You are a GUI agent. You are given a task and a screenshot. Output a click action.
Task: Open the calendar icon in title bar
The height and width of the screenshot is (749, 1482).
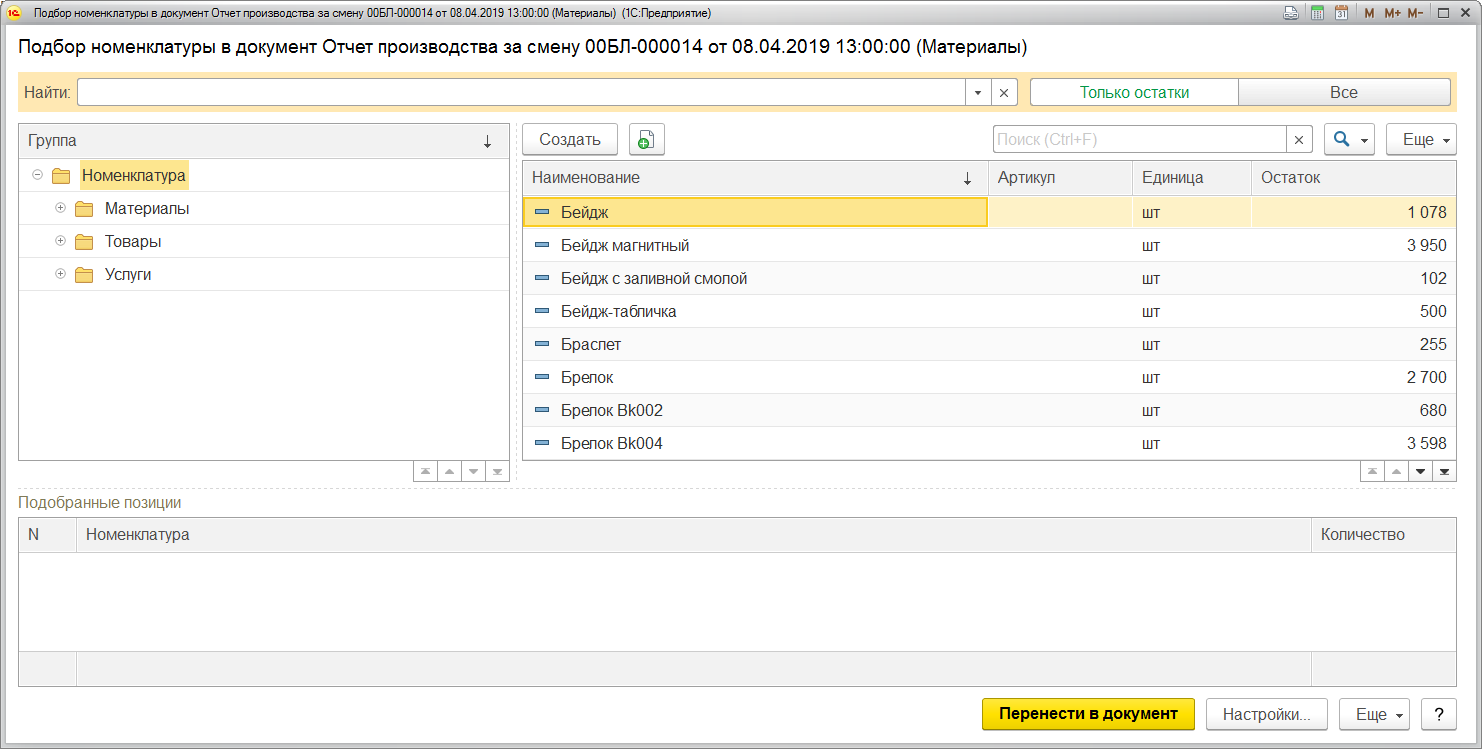click(1341, 13)
